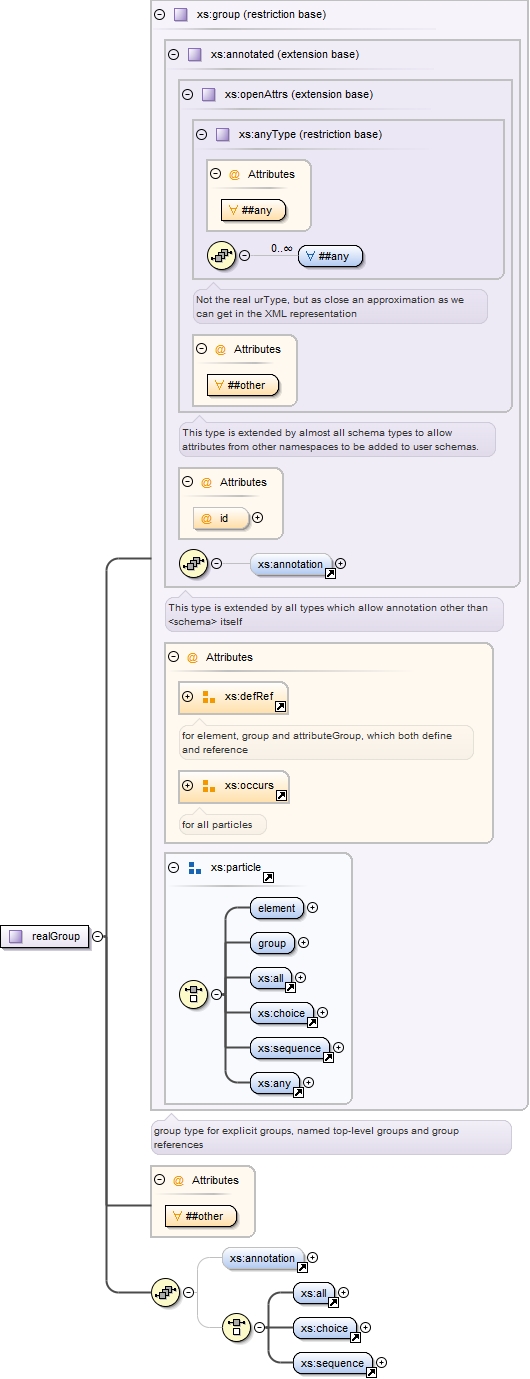Expand the bottom xs:sequence element
The image size is (530, 1379).
(x=381, y=1363)
